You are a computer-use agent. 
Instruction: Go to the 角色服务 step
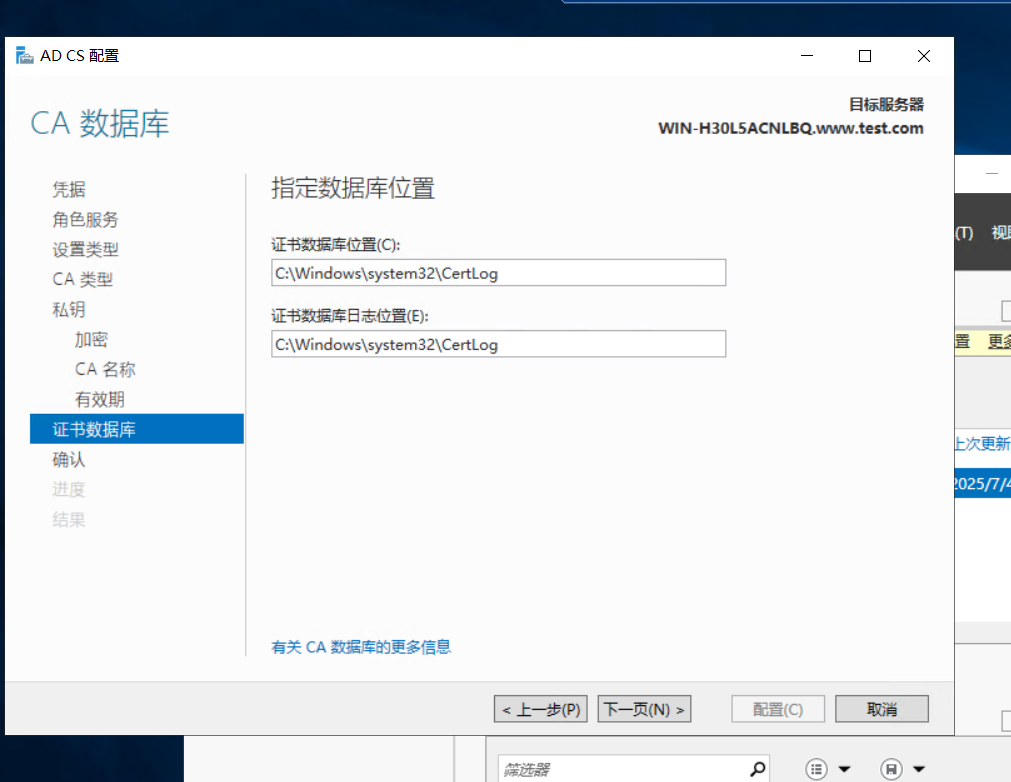coord(85,220)
